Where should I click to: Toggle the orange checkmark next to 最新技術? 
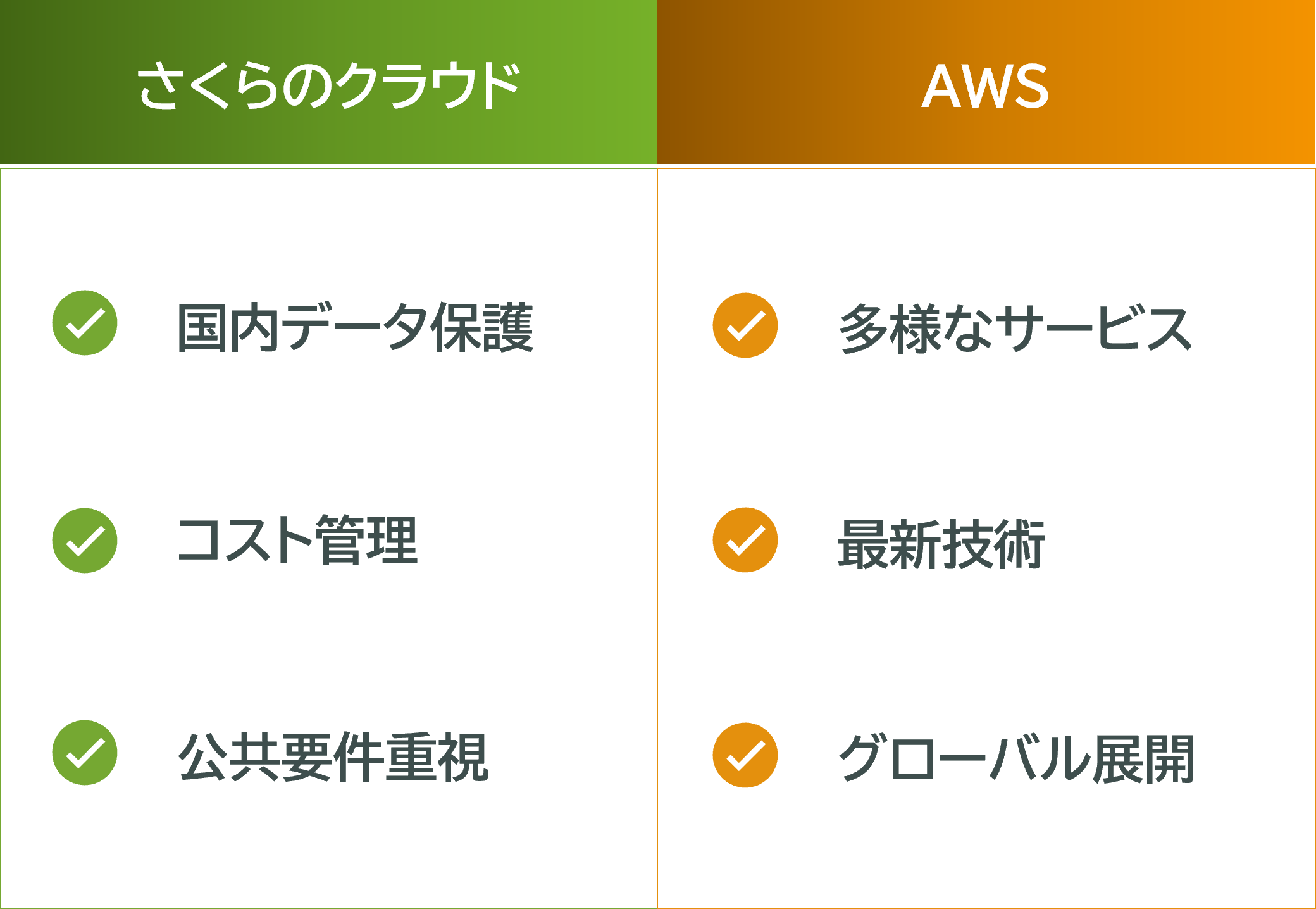745,540
